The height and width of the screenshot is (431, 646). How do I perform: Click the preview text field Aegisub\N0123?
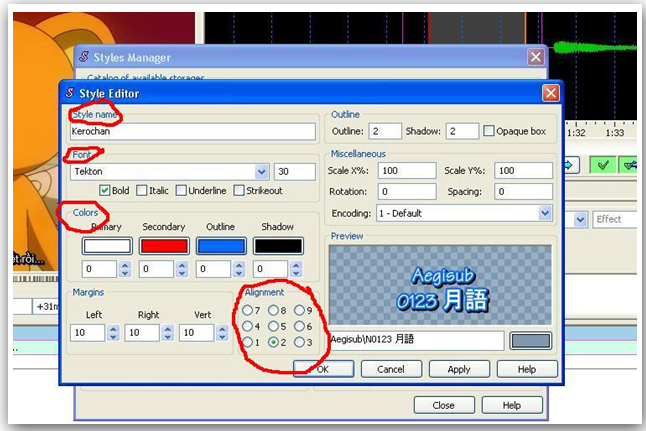coord(417,340)
